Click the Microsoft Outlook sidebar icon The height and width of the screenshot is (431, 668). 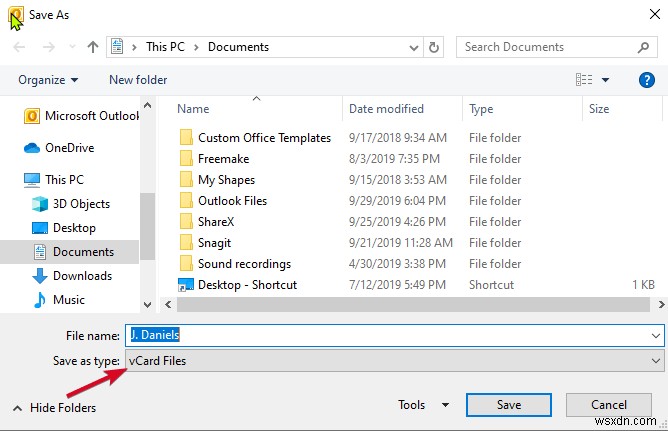[32, 116]
